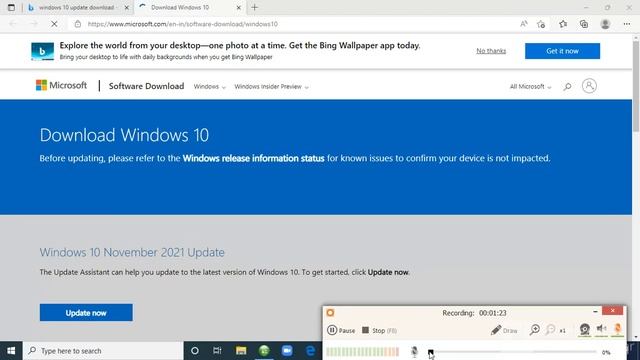Add this page to favorites
This screenshot has height=360, width=640.
[541, 24]
